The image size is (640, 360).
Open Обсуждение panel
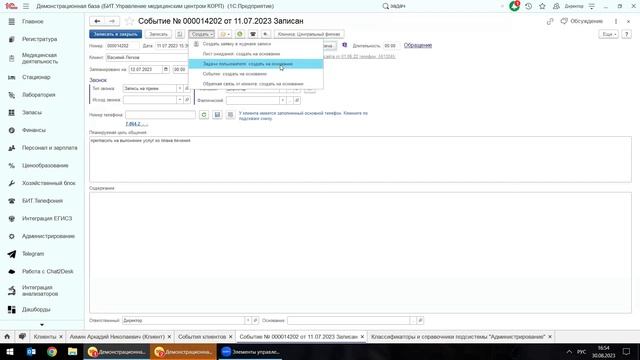click(x=582, y=21)
